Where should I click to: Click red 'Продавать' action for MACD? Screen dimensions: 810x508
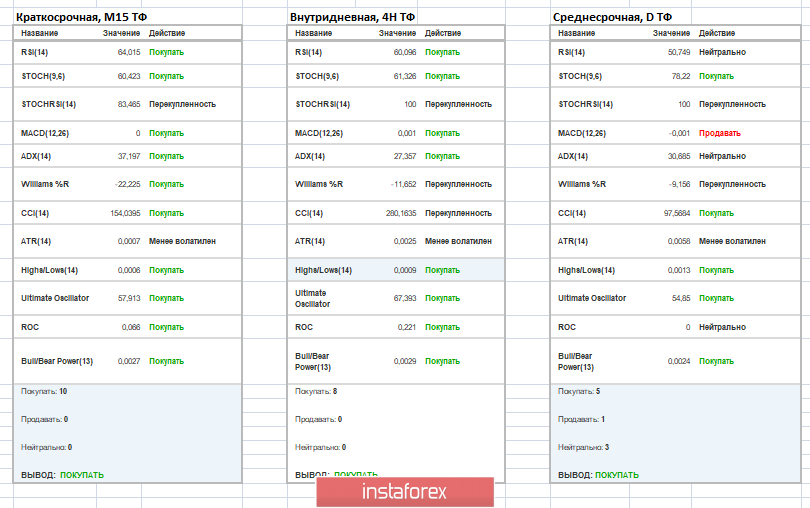[x=720, y=133]
